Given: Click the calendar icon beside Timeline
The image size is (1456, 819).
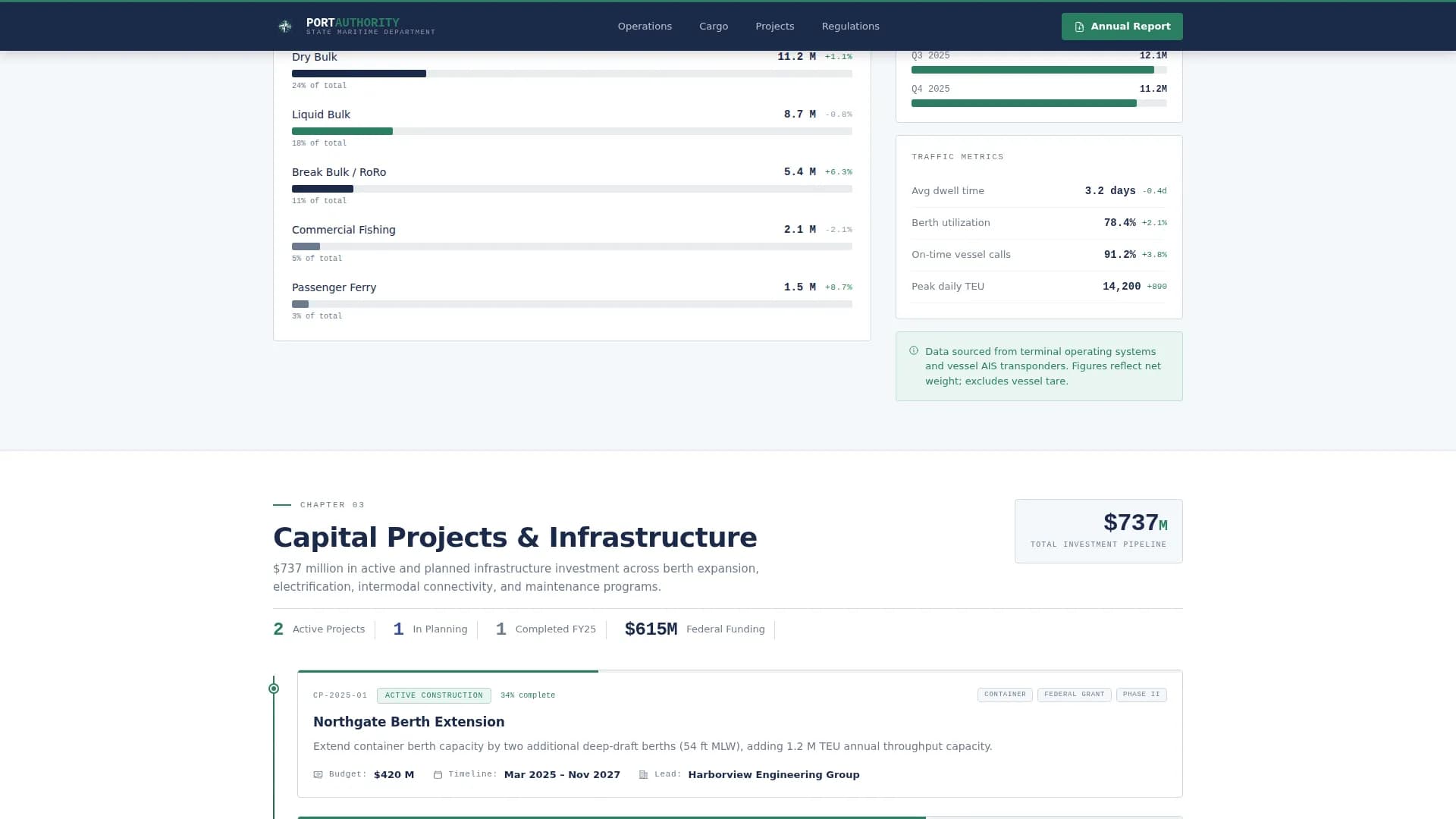Looking at the screenshot, I should [x=438, y=775].
